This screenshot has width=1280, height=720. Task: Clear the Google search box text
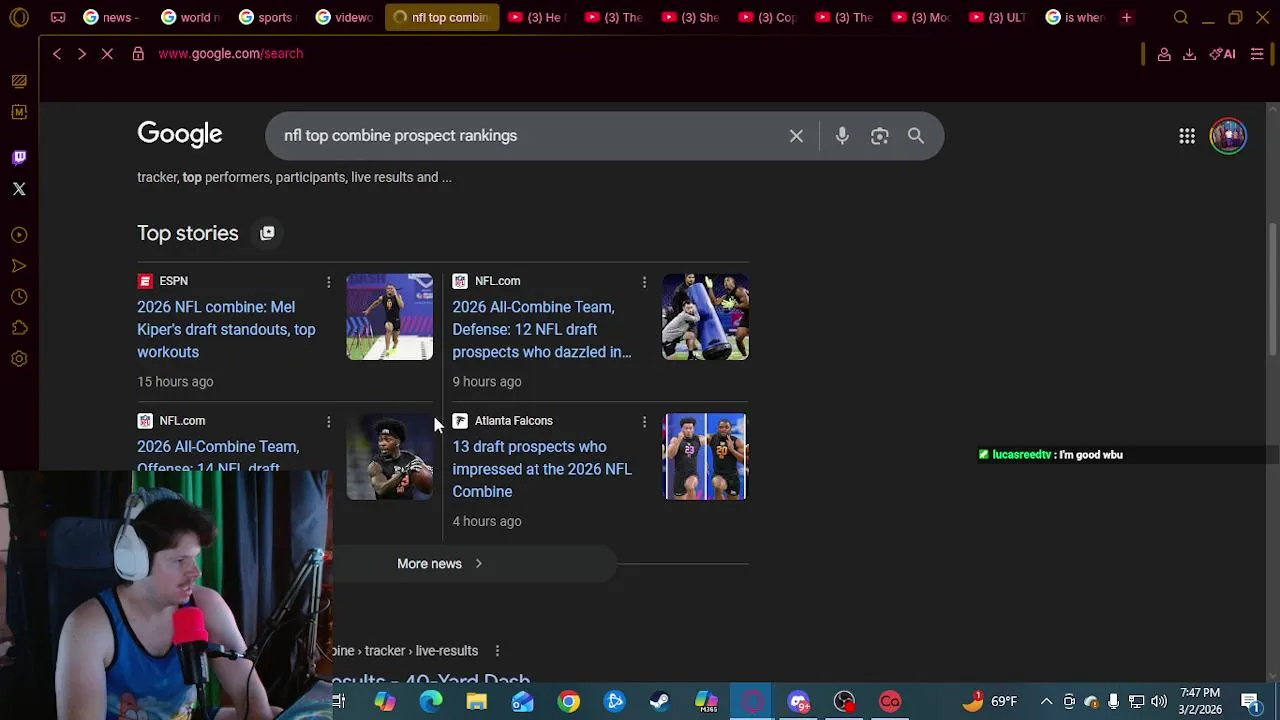(x=796, y=136)
